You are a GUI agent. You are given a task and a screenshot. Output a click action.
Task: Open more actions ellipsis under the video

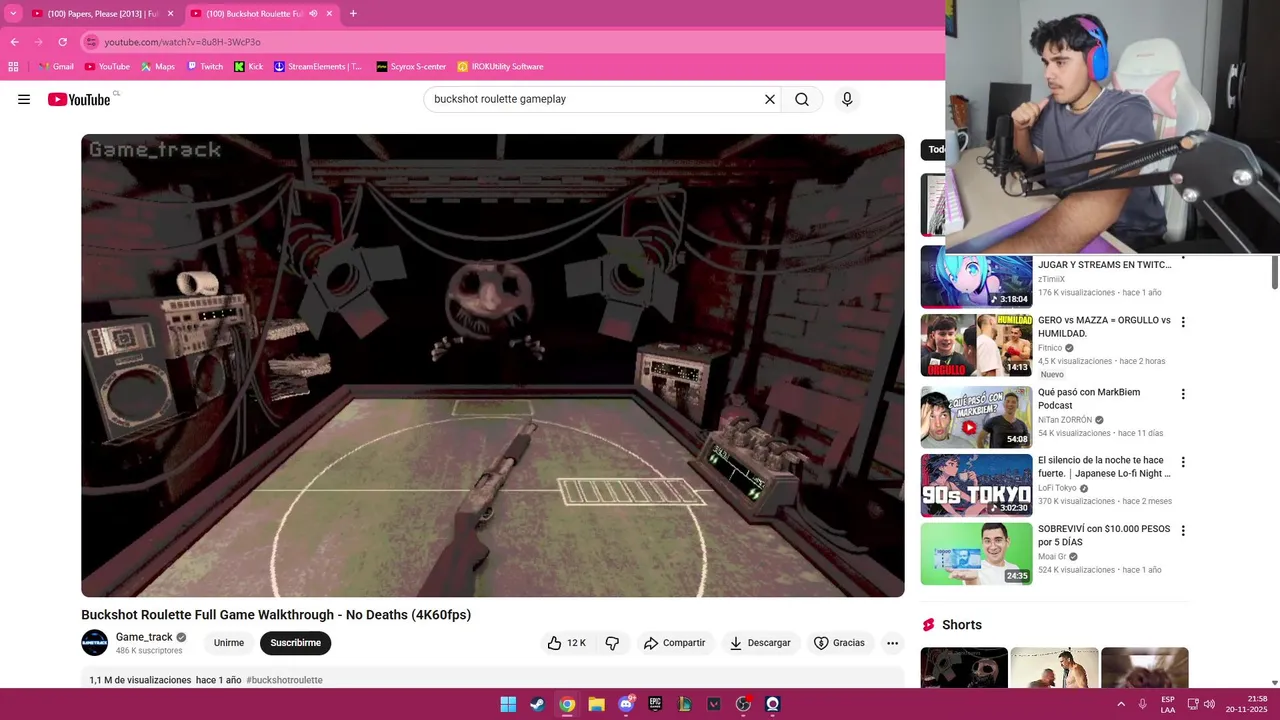[892, 643]
